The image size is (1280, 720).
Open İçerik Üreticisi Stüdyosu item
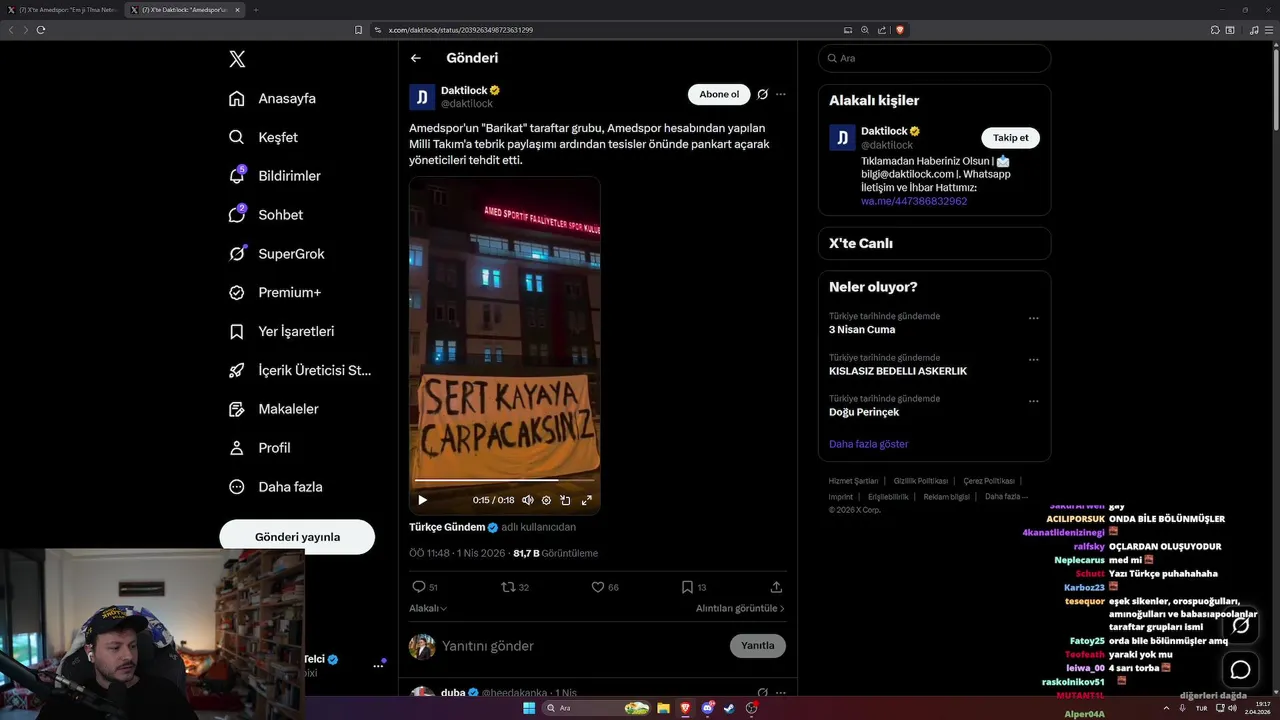click(300, 370)
